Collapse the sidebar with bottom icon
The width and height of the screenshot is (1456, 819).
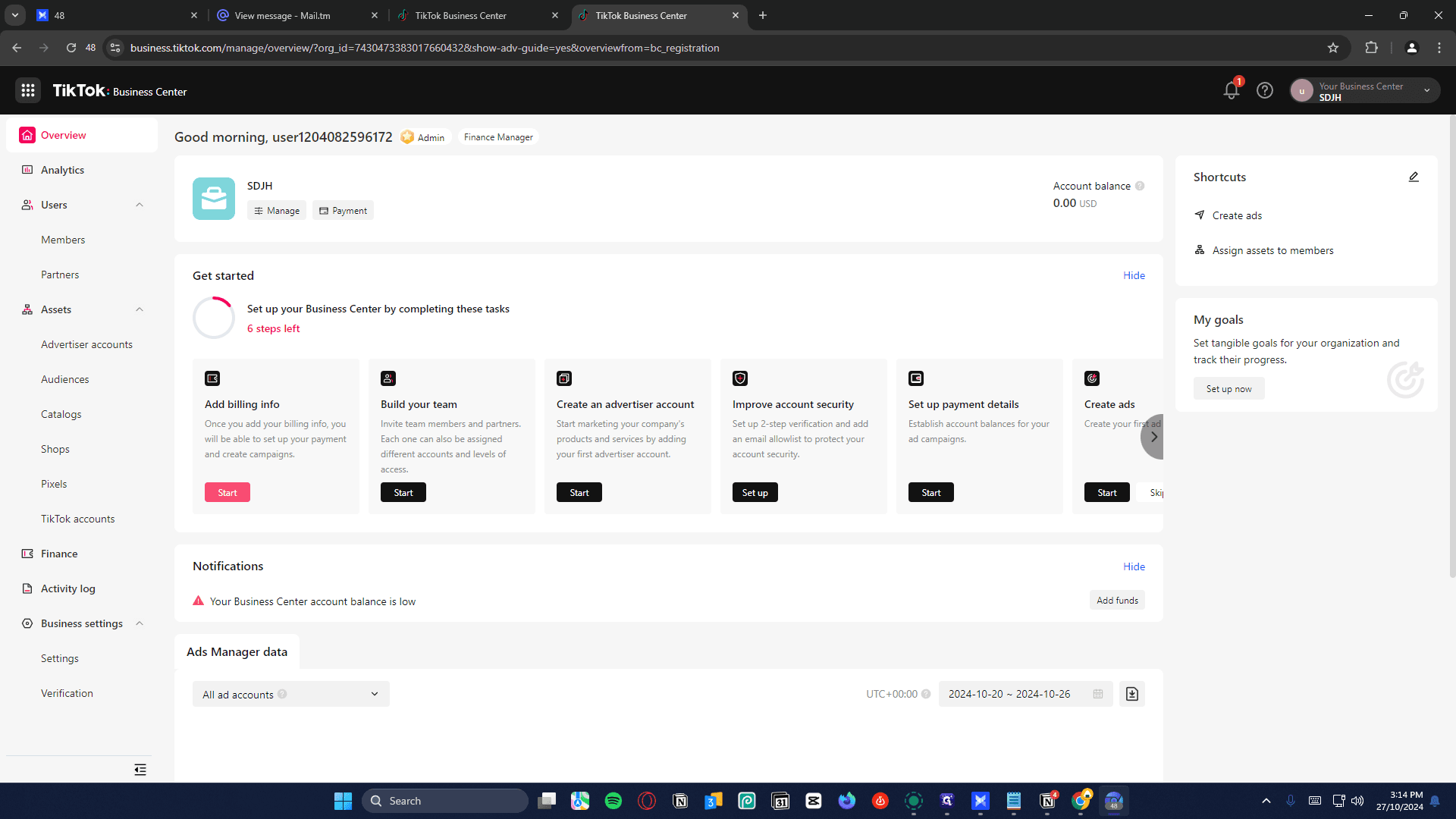pos(140,770)
